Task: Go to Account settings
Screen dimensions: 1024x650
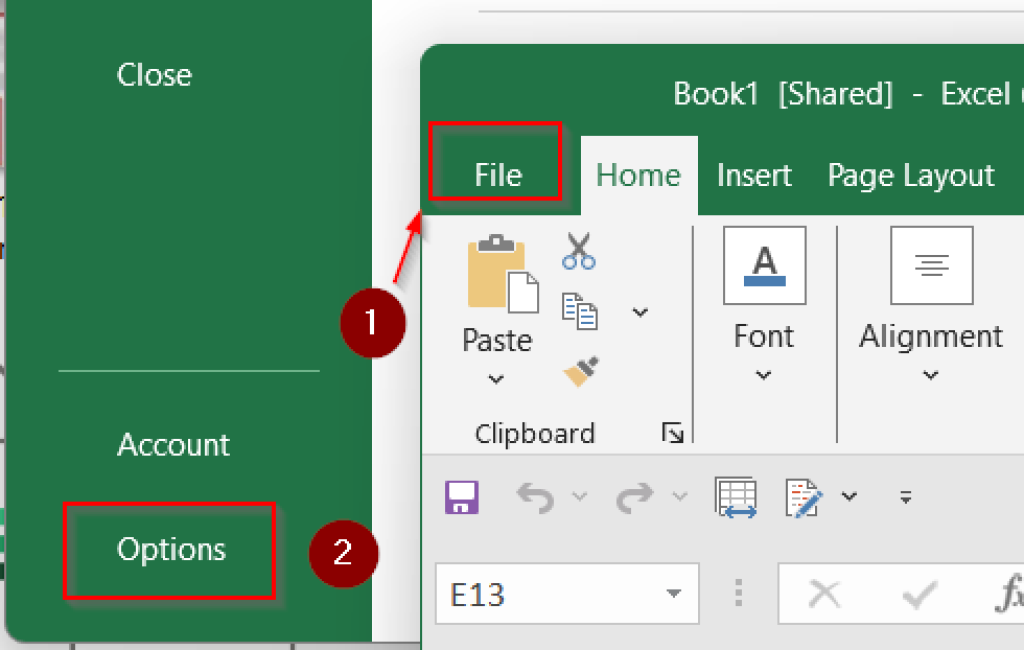Action: click(173, 445)
